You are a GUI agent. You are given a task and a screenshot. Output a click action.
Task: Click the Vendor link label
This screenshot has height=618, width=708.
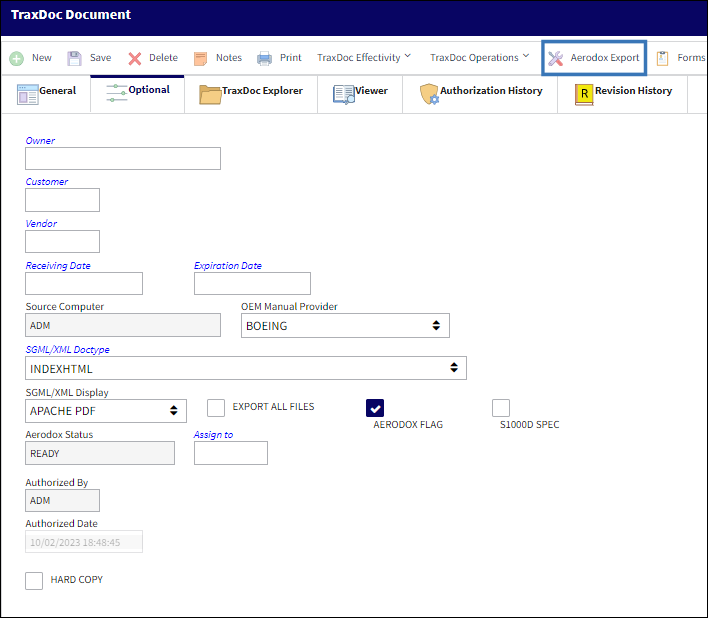[41, 223]
